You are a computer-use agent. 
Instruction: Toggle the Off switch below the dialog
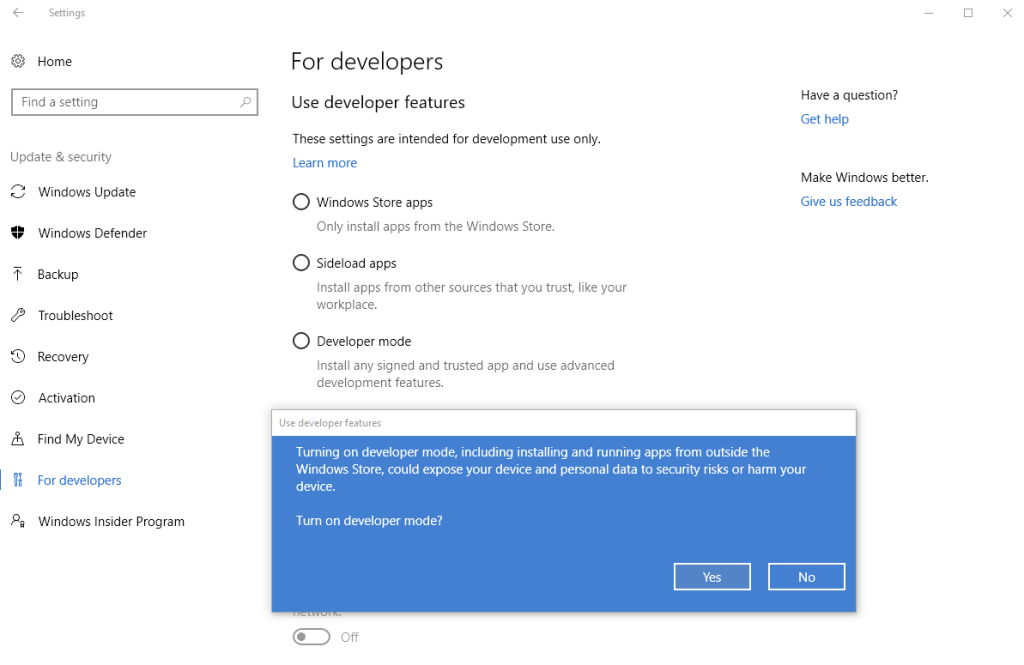(311, 637)
